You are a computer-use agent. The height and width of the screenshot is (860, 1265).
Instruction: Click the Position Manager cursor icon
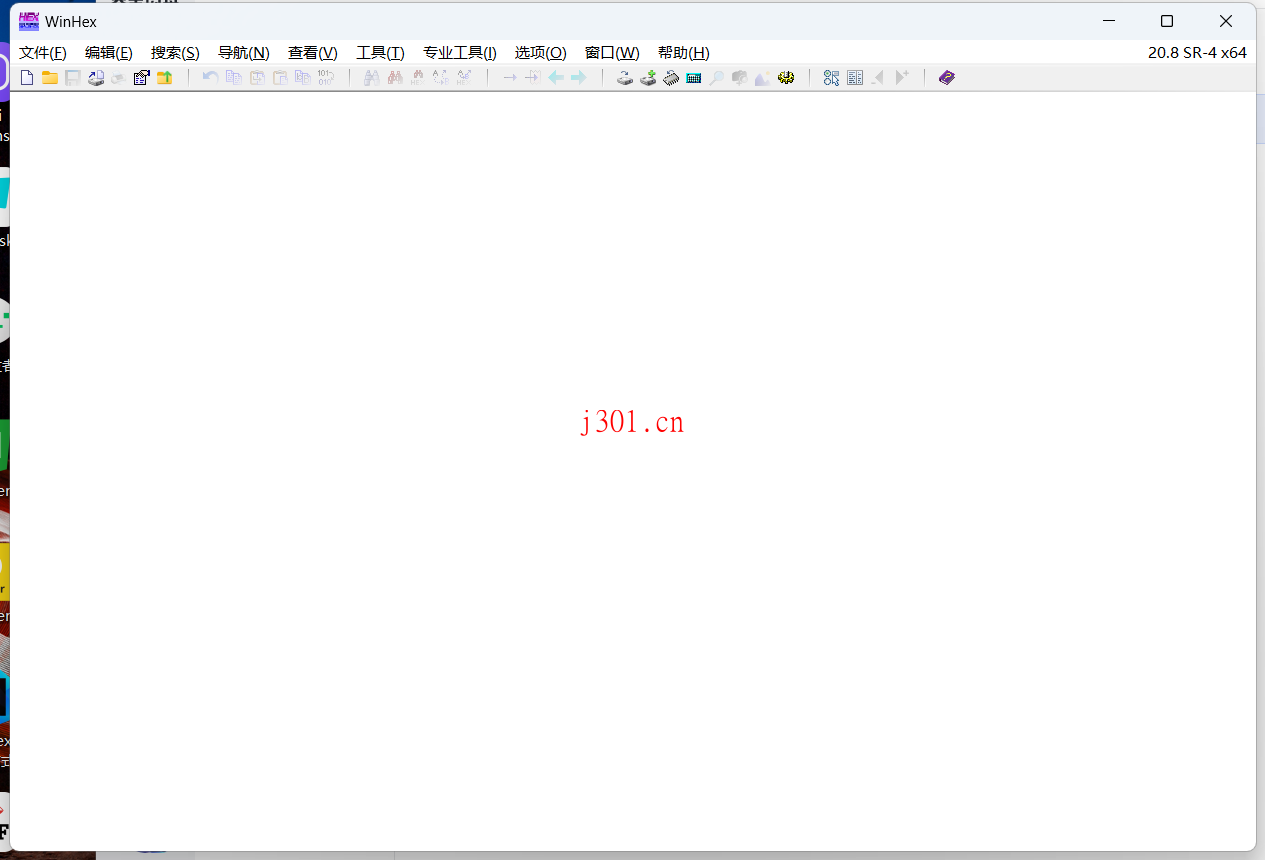[x=831, y=78]
